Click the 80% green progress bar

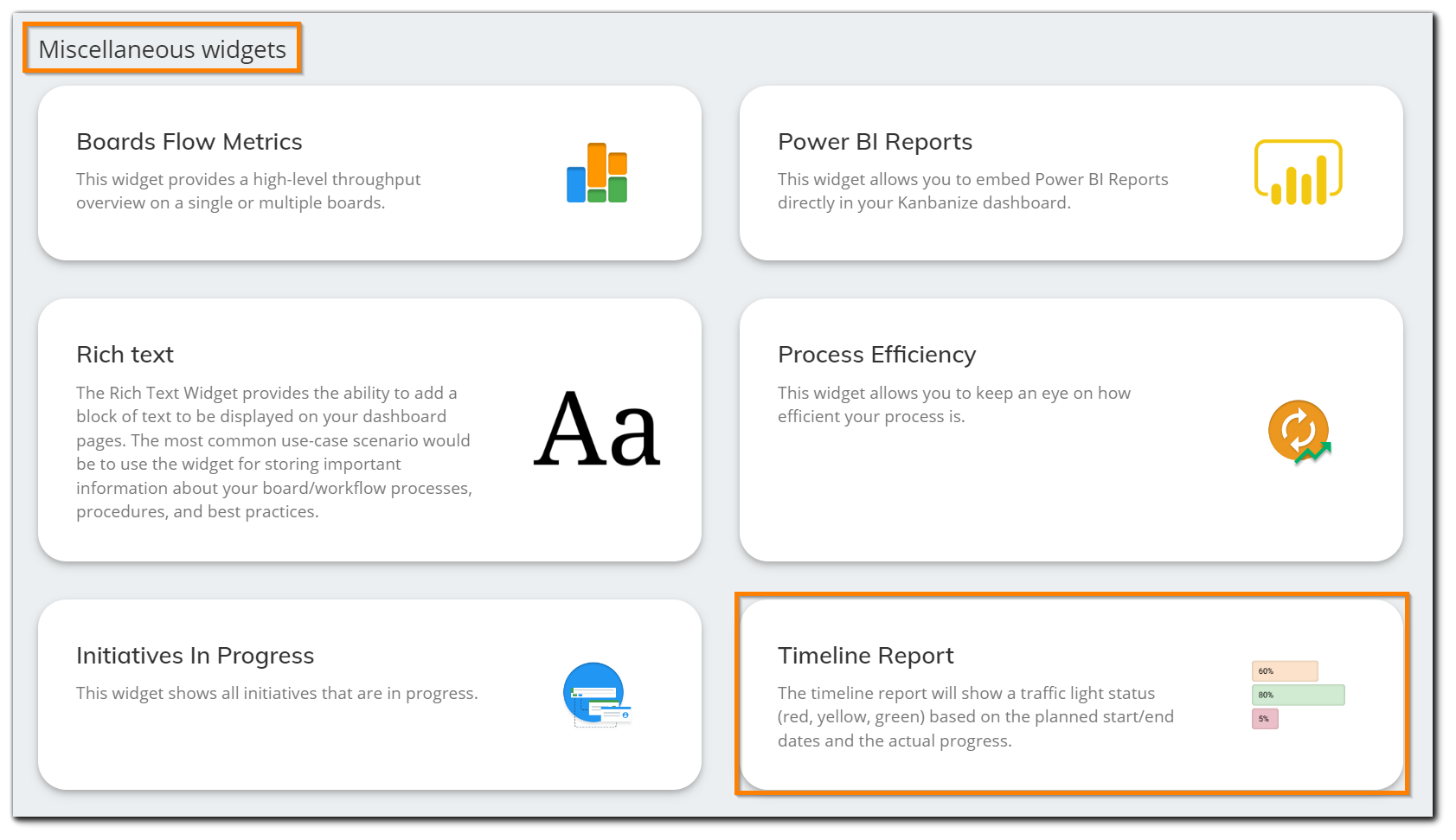tap(1298, 695)
